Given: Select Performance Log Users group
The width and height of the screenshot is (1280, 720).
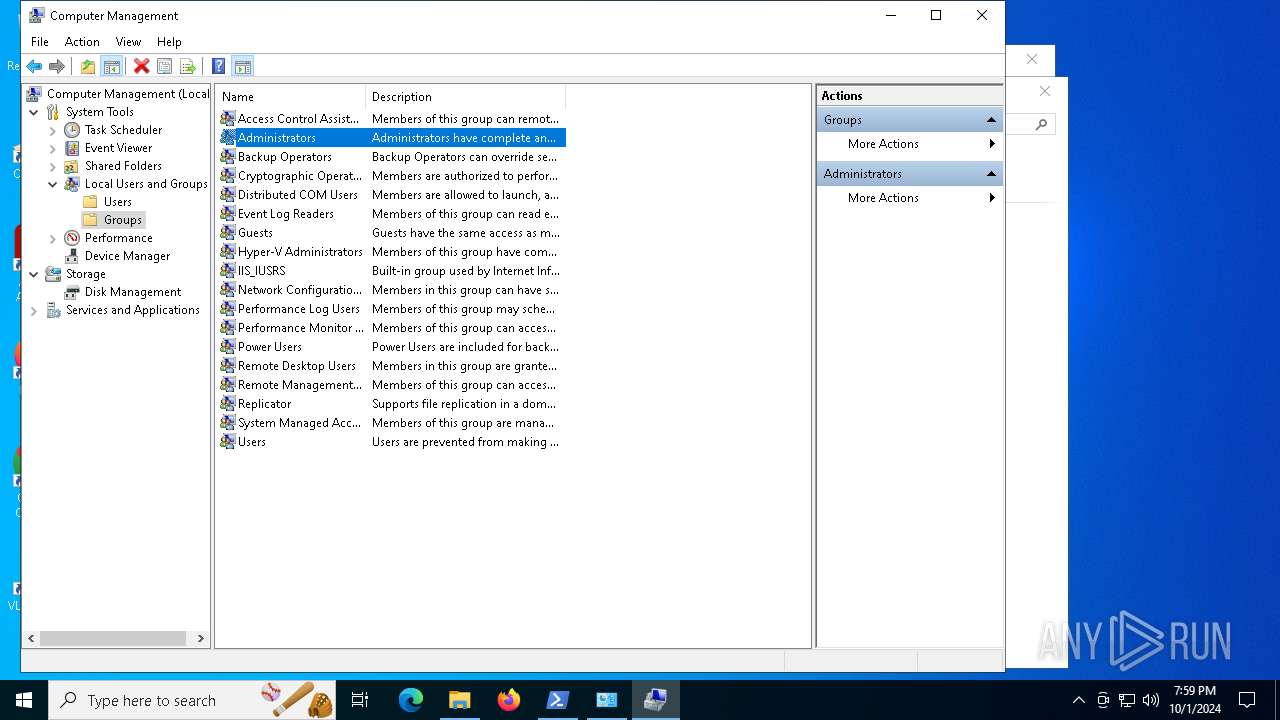Looking at the screenshot, I should click(391, 309).
